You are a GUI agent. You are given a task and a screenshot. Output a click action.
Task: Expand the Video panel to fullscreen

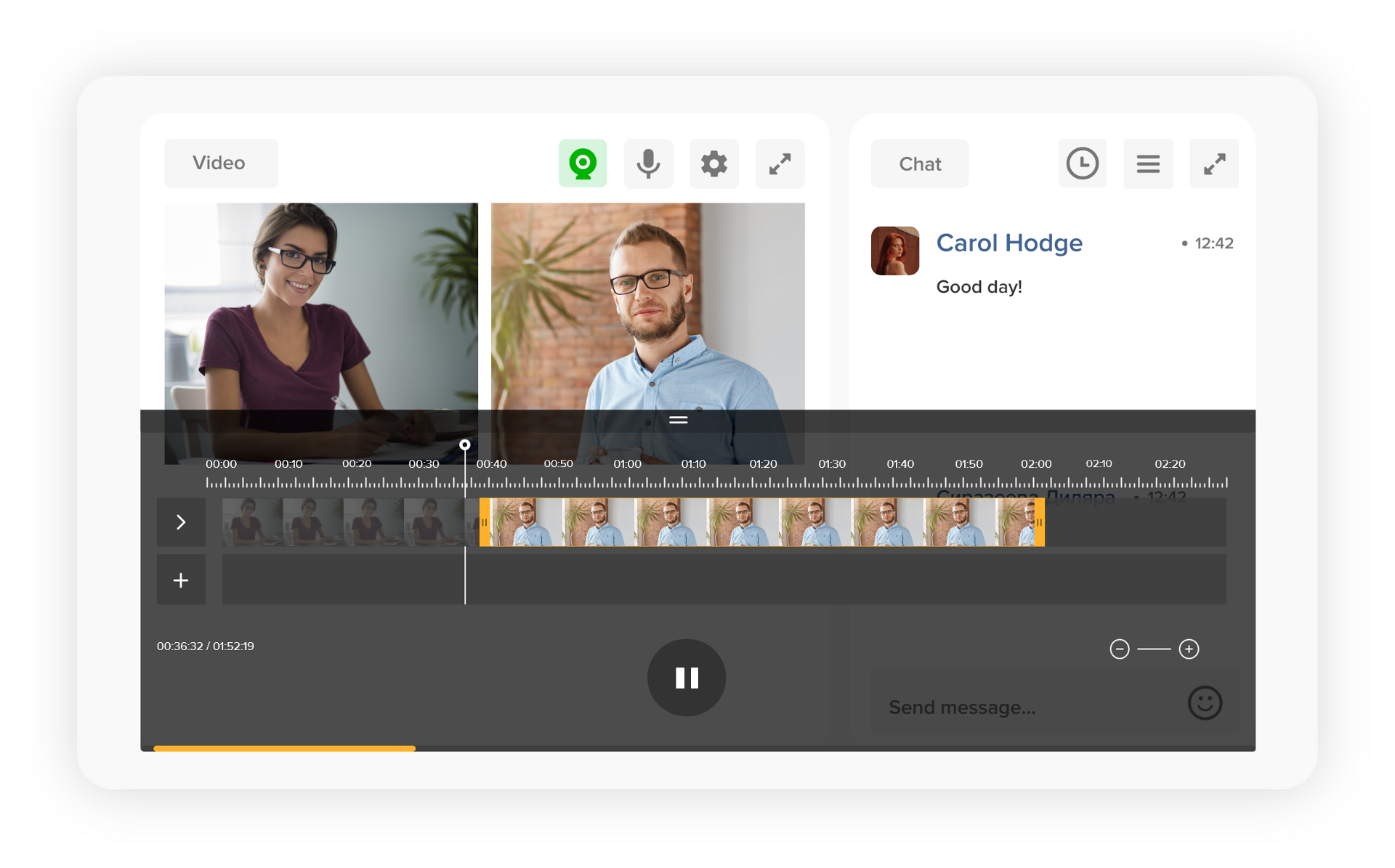(780, 163)
